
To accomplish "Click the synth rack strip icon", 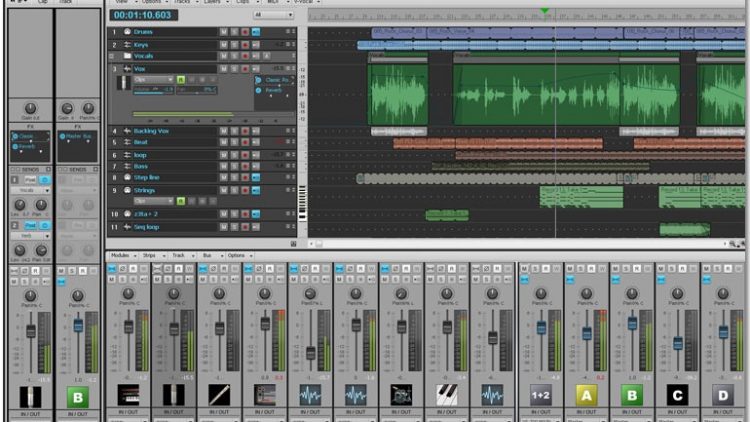I will pyautogui.click(x=265, y=395).
